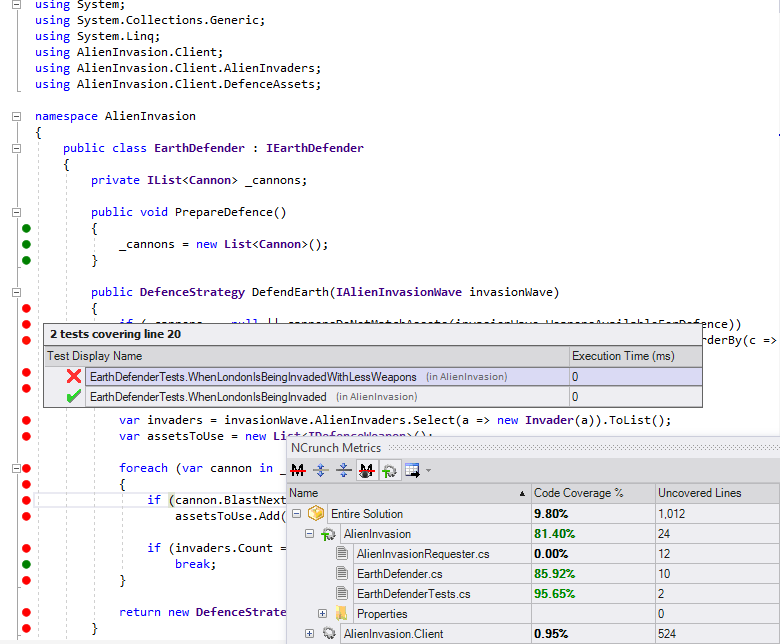
Task: Open the dropdown arrow beside the export icon
Action: 428,470
